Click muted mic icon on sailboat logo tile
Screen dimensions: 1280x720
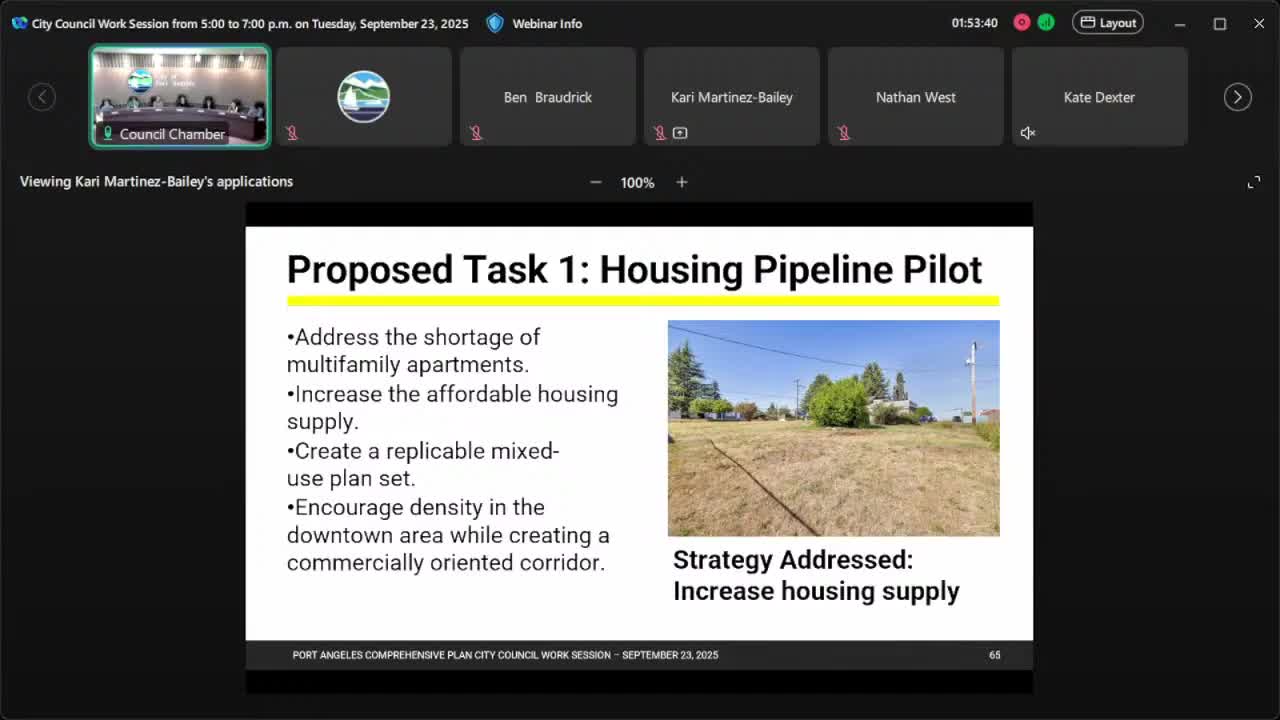tap(292, 133)
